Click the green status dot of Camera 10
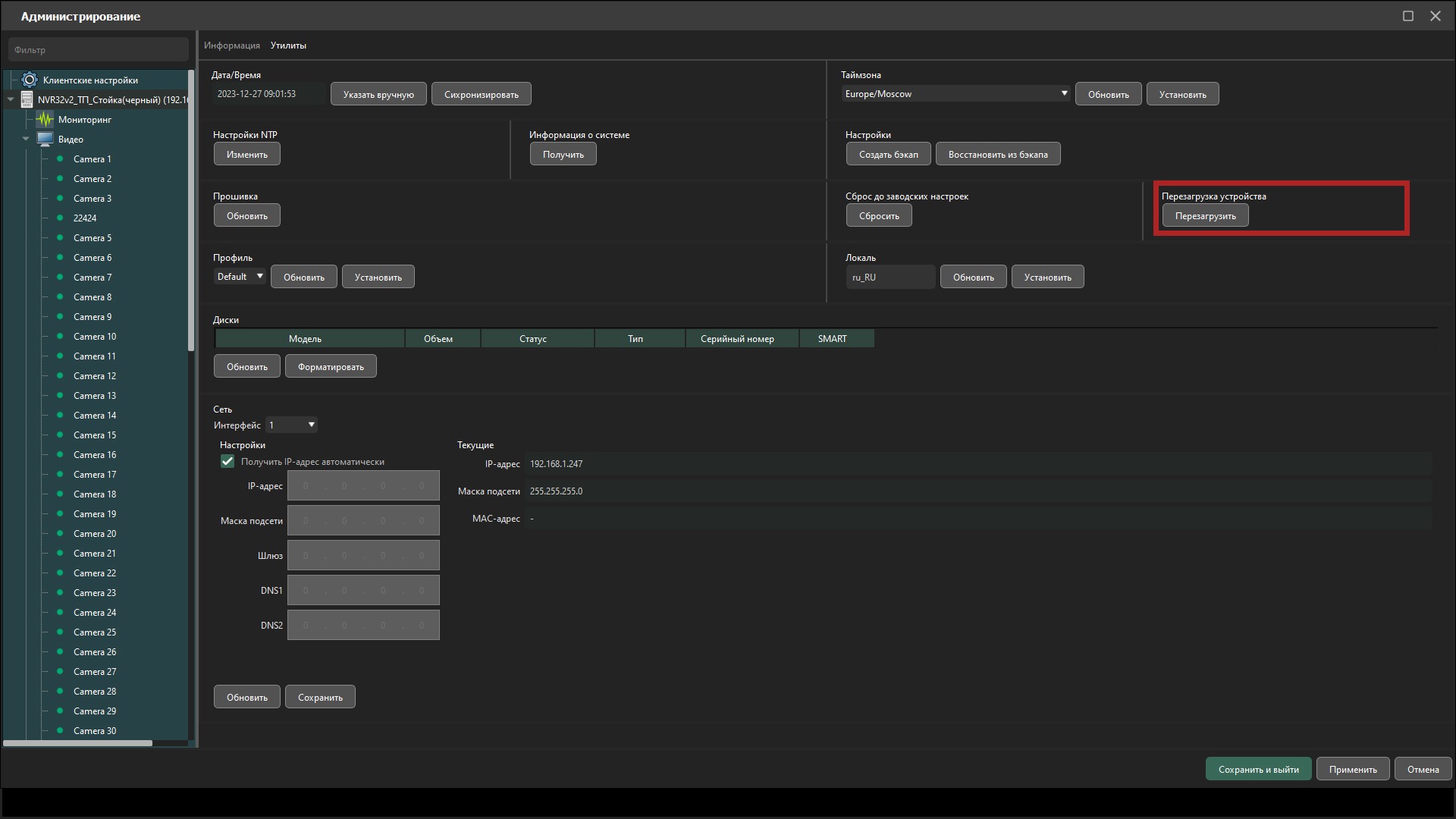1456x819 pixels. tap(60, 336)
